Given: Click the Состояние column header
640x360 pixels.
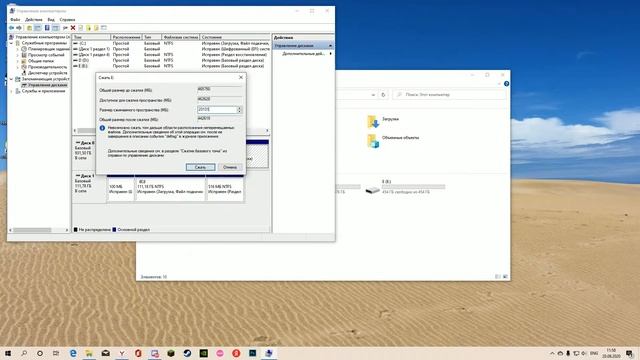Looking at the screenshot, I should [235, 37].
